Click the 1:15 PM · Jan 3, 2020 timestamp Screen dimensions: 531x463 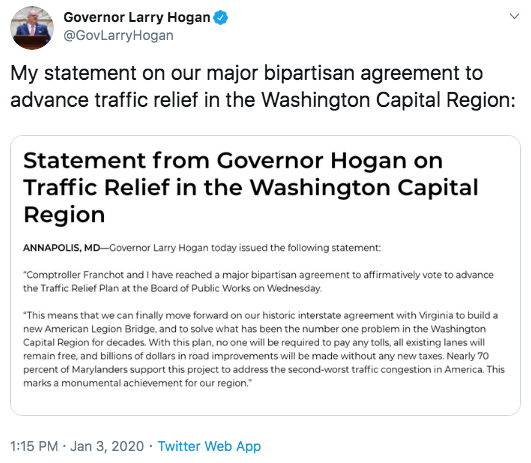(77, 446)
